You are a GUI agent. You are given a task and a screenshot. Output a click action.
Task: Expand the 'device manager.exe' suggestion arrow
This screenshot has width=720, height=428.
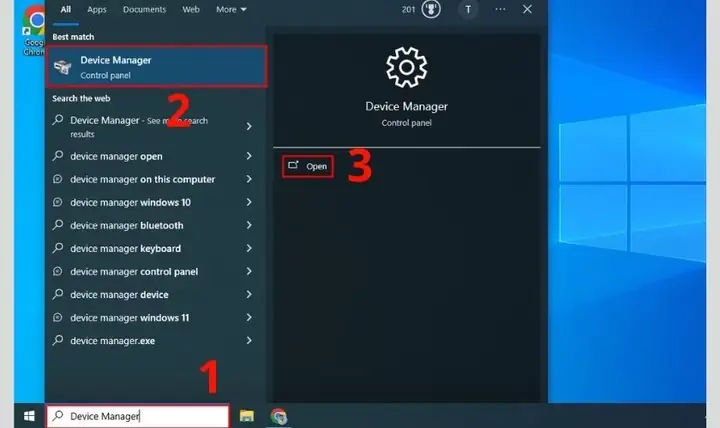point(249,340)
